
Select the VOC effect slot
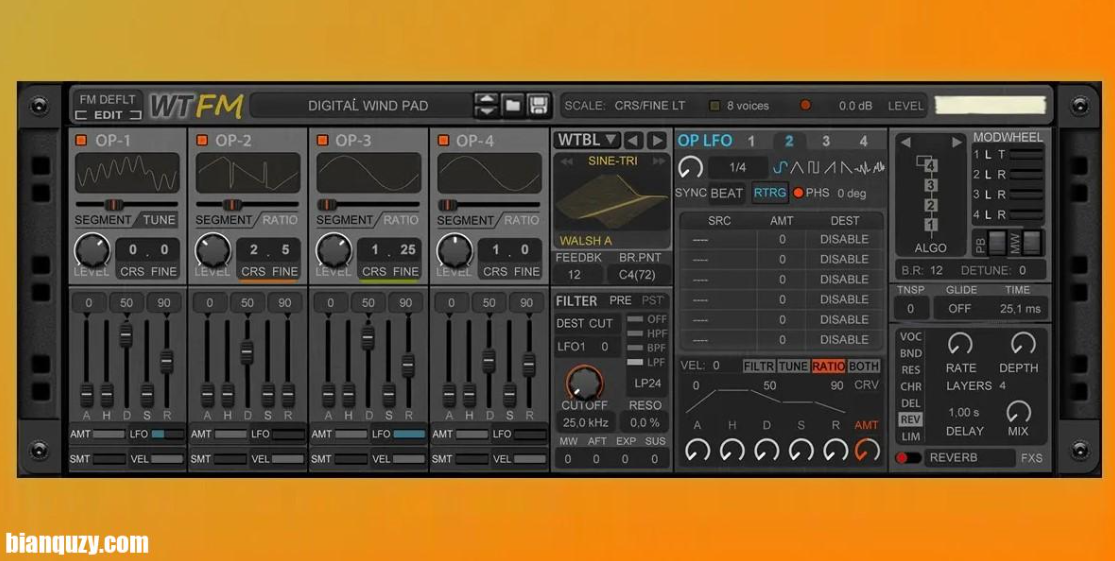pyautogui.click(x=911, y=336)
